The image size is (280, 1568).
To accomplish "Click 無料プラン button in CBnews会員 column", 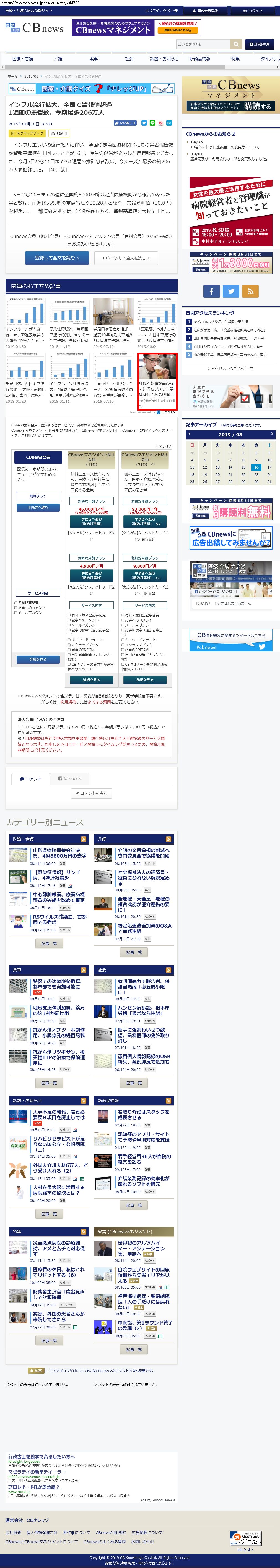I will point(38,496).
